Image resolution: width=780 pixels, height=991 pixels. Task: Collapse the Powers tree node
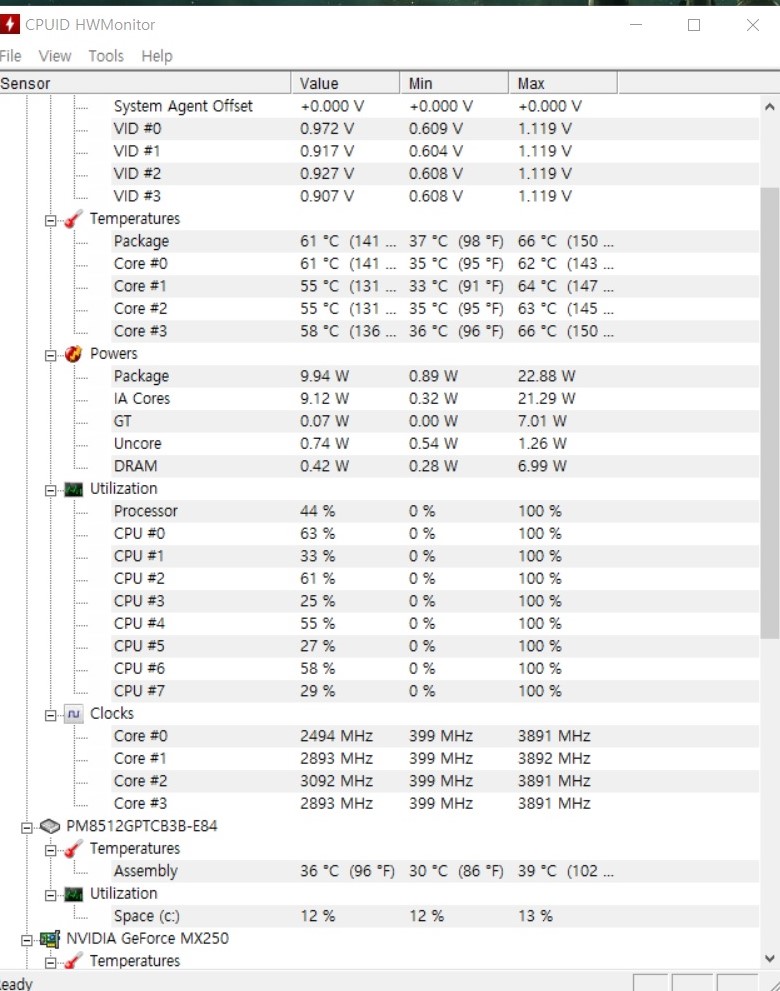coord(51,354)
